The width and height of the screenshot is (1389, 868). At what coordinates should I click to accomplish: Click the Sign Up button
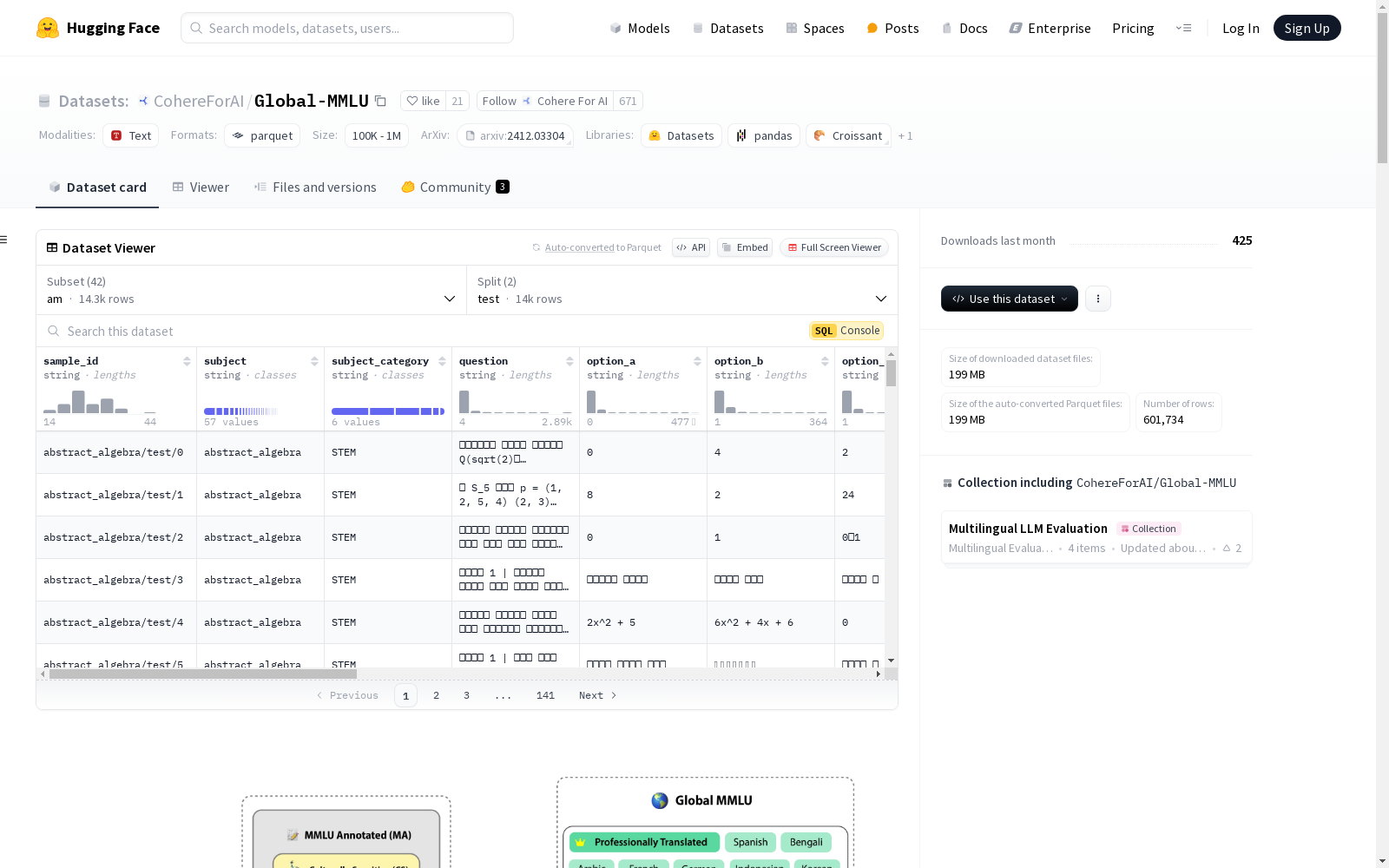point(1307,28)
